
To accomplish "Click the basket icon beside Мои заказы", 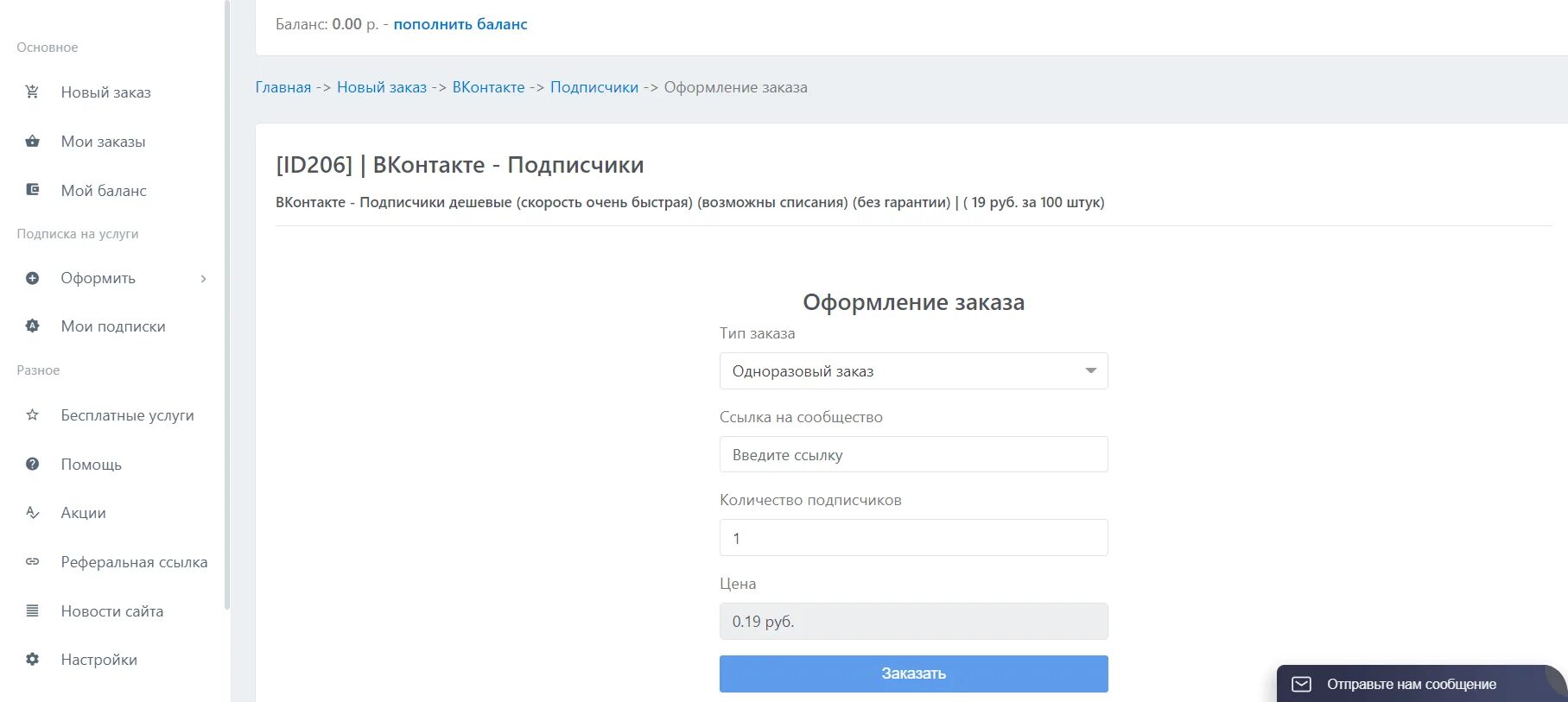I will click(x=32, y=141).
